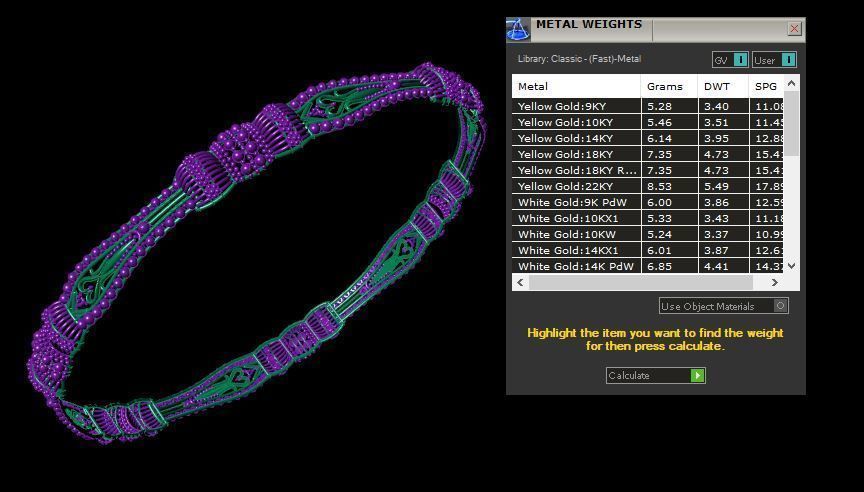The height and width of the screenshot is (492, 864).
Task: Click the Calculate button
Action: 655,375
